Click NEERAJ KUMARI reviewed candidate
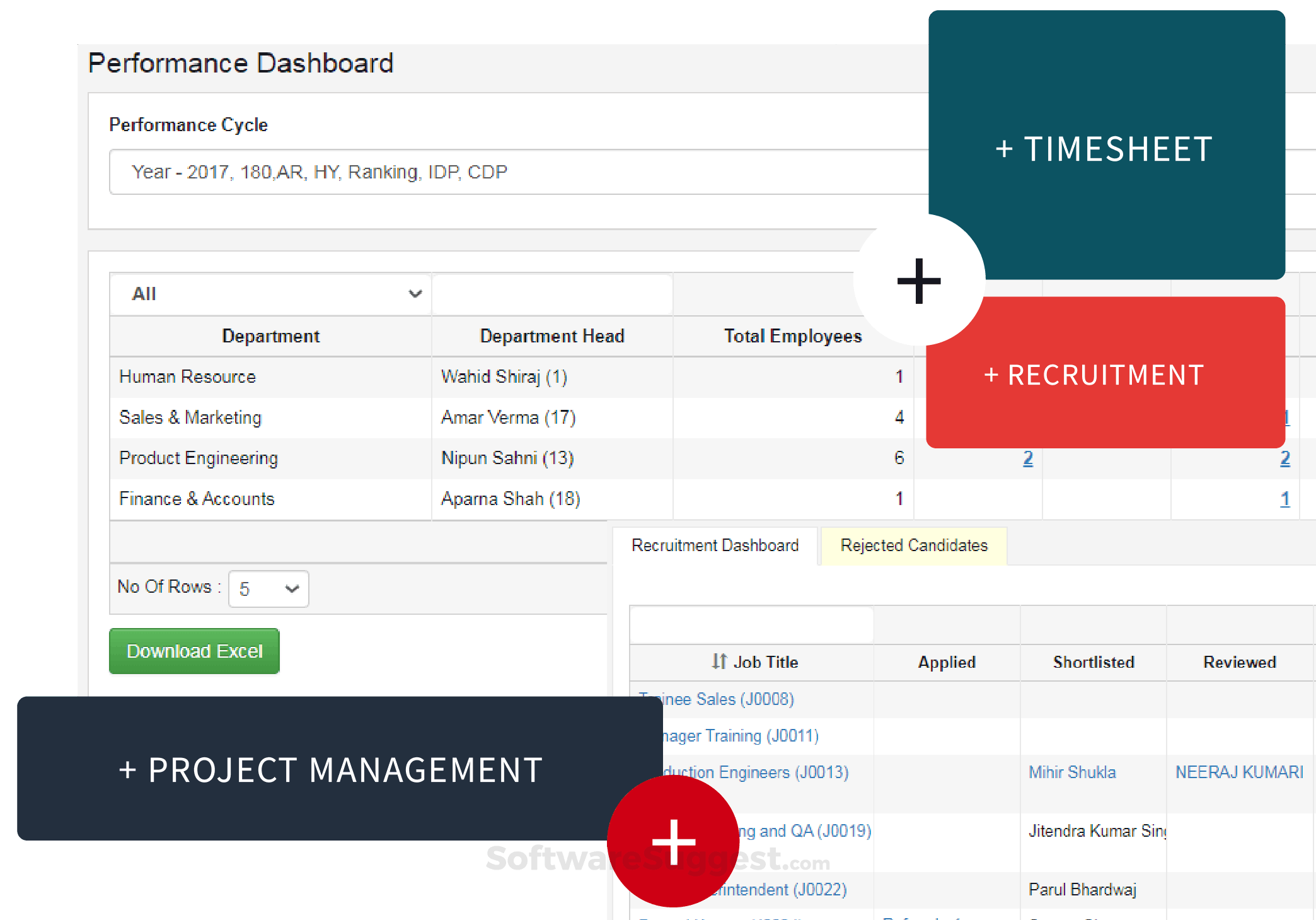The height and width of the screenshot is (920, 1316). (1239, 772)
